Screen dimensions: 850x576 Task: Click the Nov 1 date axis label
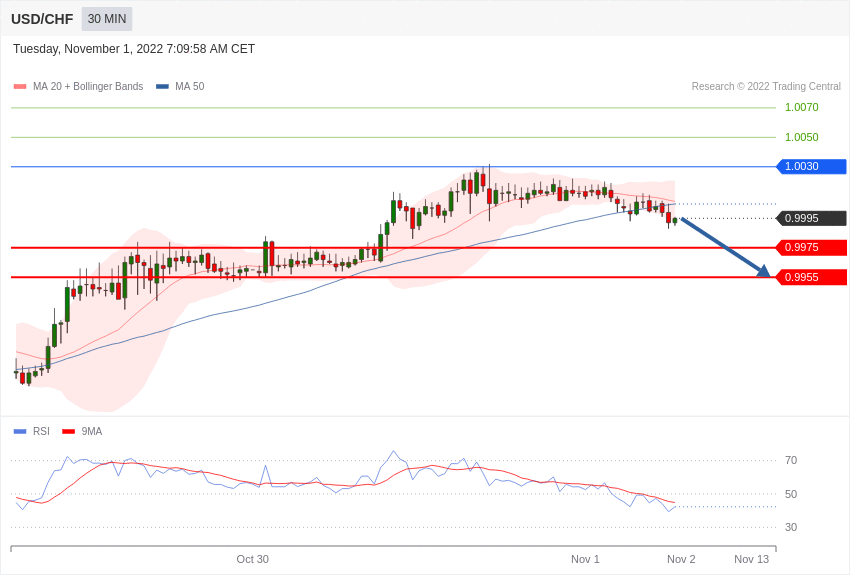click(585, 559)
